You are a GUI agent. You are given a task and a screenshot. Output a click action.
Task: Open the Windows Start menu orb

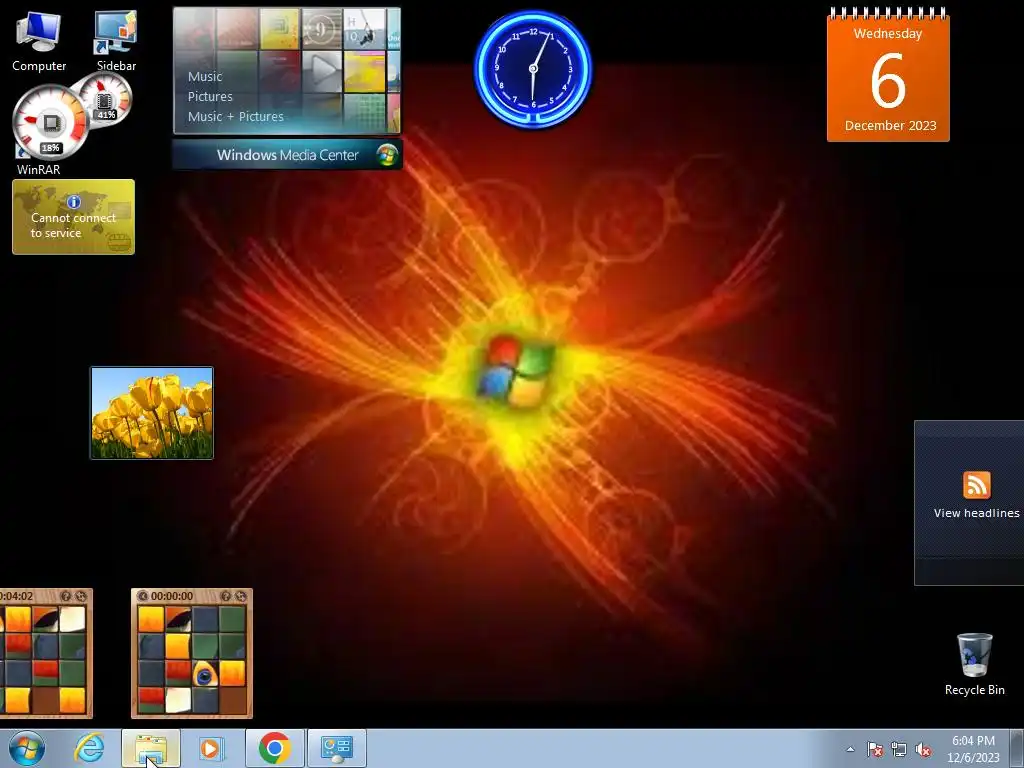(x=26, y=748)
